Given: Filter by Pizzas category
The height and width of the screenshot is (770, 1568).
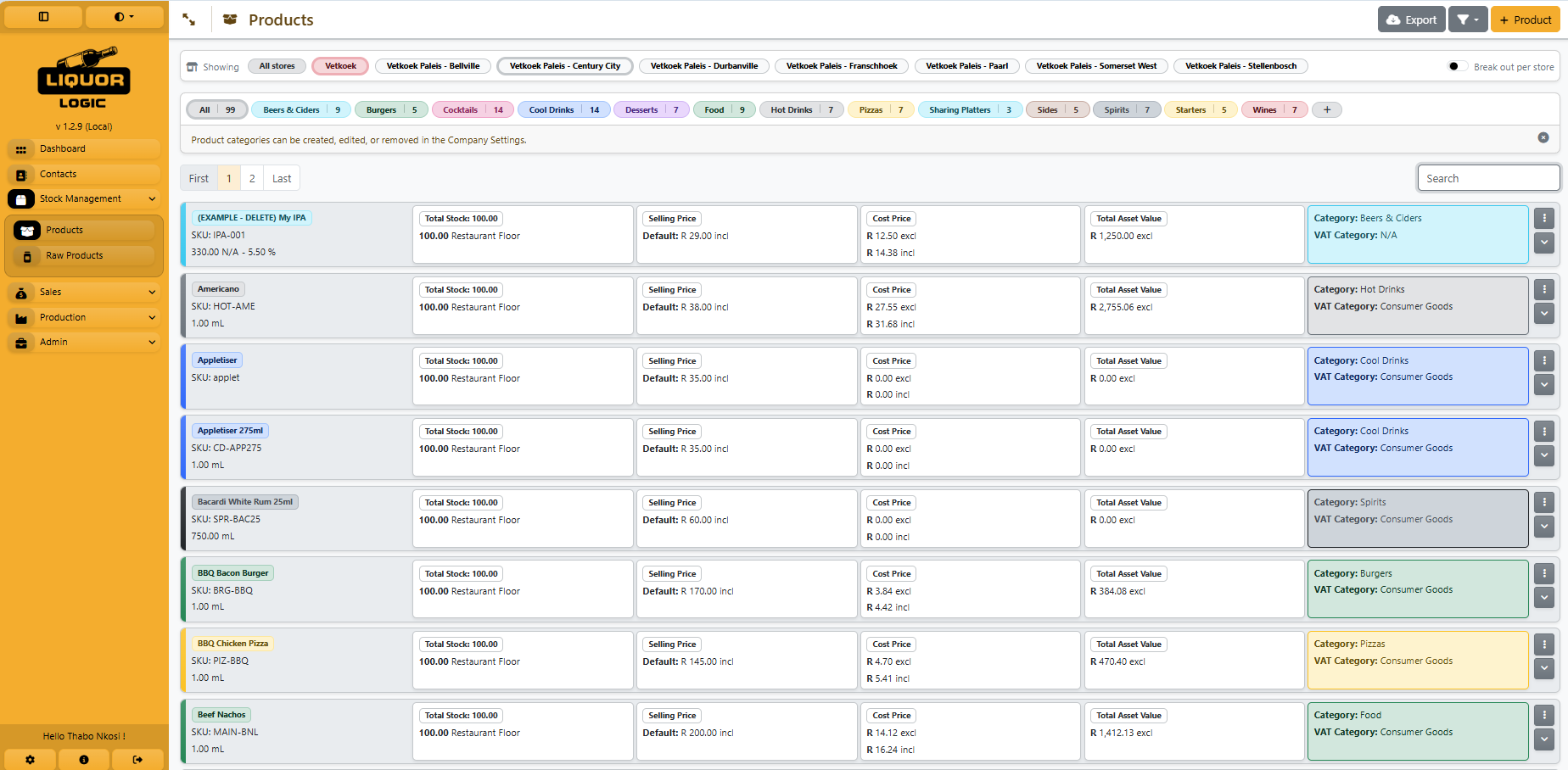Looking at the screenshot, I should (881, 109).
